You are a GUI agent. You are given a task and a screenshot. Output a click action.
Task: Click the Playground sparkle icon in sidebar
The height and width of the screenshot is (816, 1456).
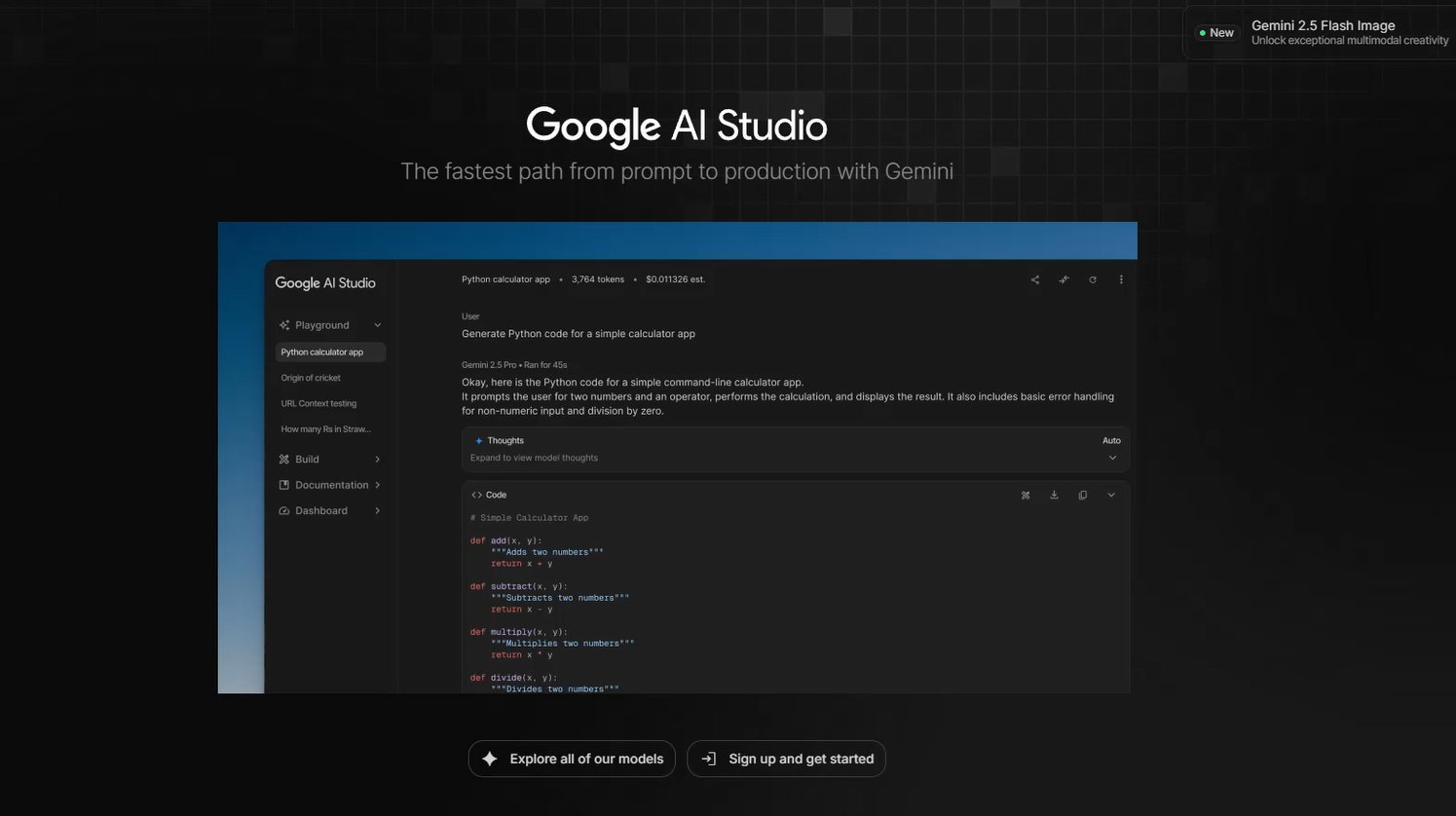284,325
